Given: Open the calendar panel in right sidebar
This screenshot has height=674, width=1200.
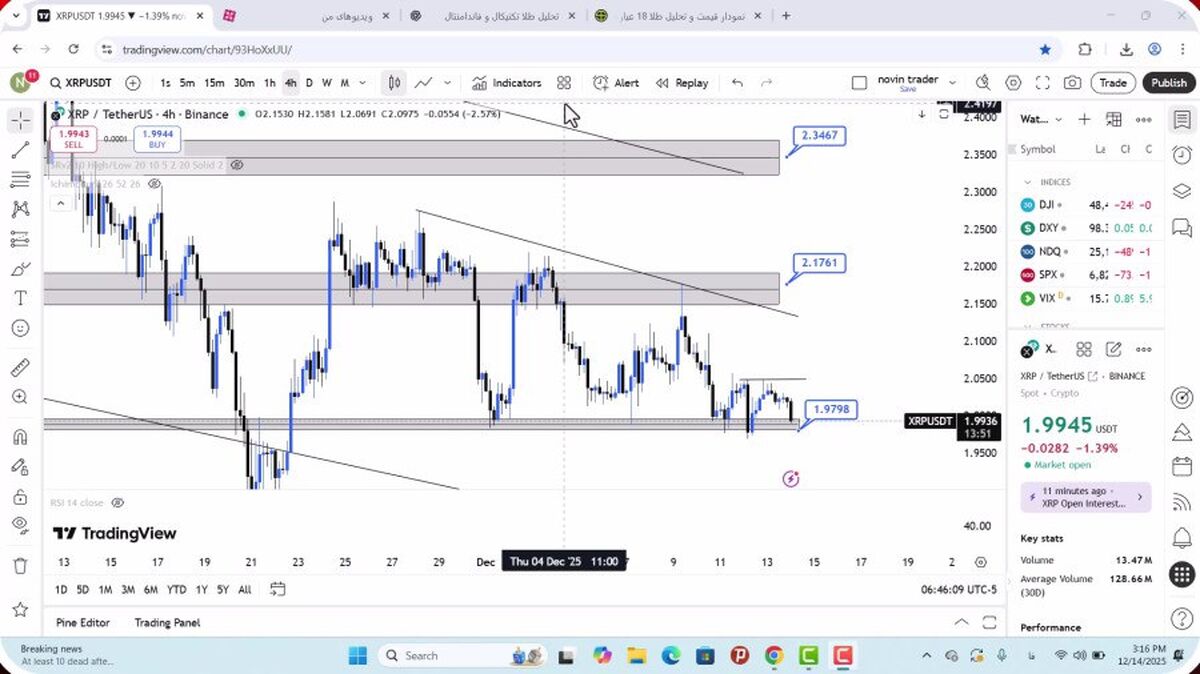Looking at the screenshot, I should click(1182, 467).
